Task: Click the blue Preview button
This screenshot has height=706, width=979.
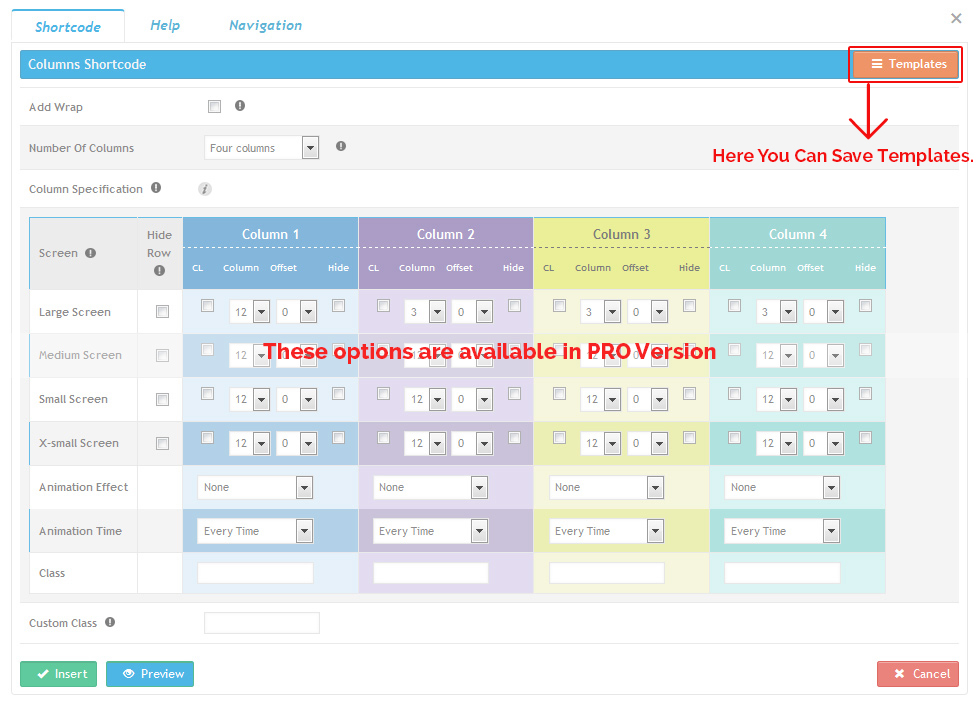Action: tap(150, 674)
